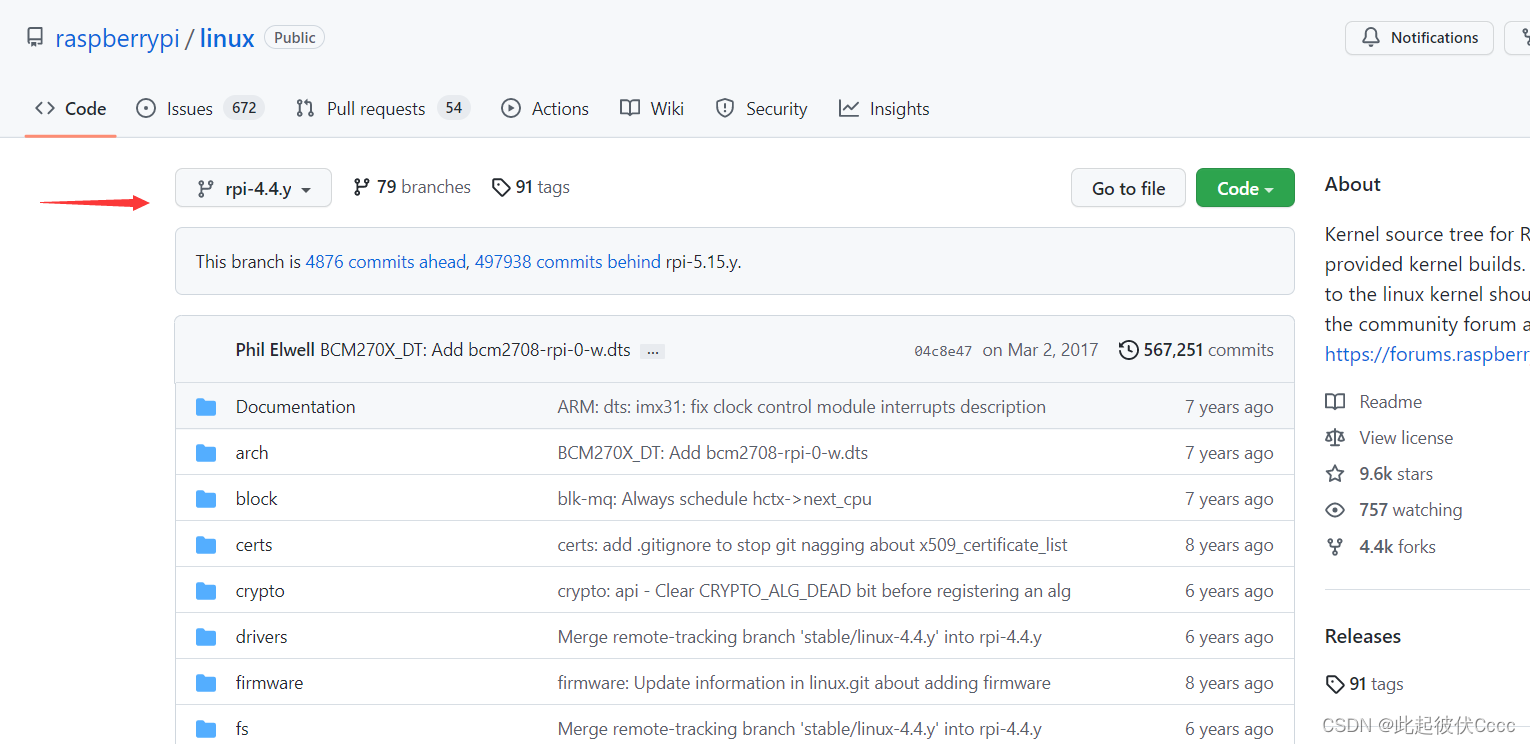
Task: Click the bell icon in Notifications
Action: tap(1369, 38)
